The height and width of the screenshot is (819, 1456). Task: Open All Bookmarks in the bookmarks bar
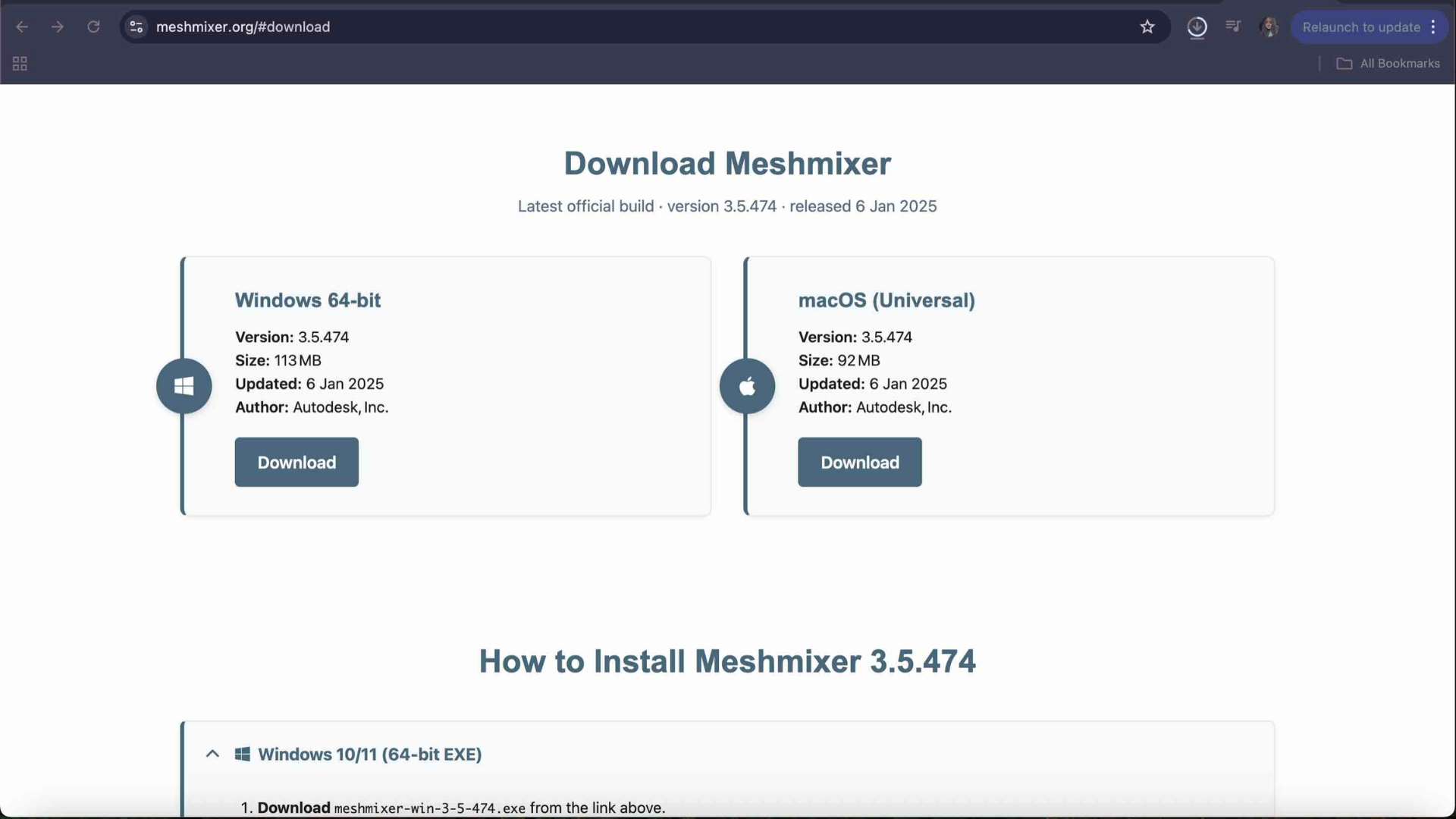point(1388,63)
